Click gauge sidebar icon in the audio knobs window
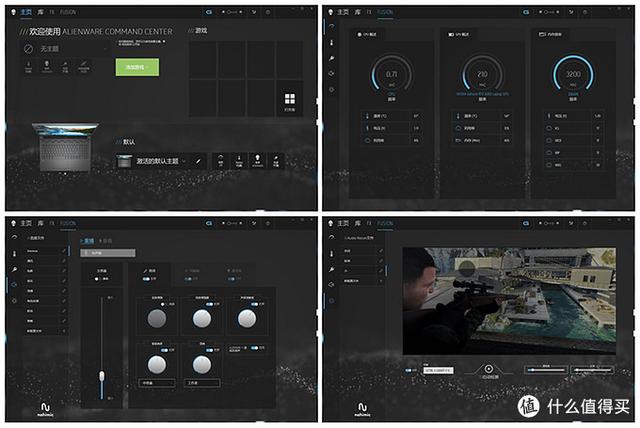 tap(14, 237)
